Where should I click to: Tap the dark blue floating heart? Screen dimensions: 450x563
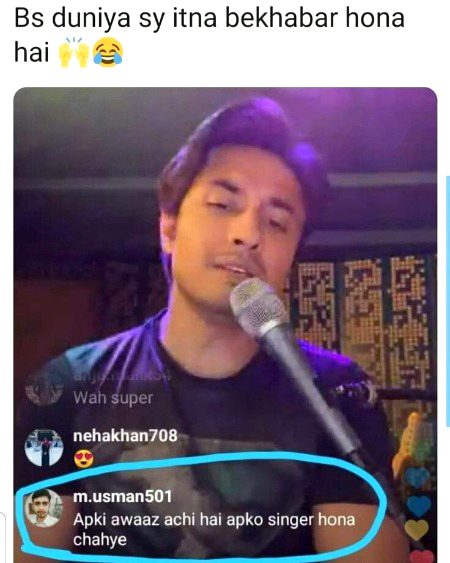tap(419, 506)
